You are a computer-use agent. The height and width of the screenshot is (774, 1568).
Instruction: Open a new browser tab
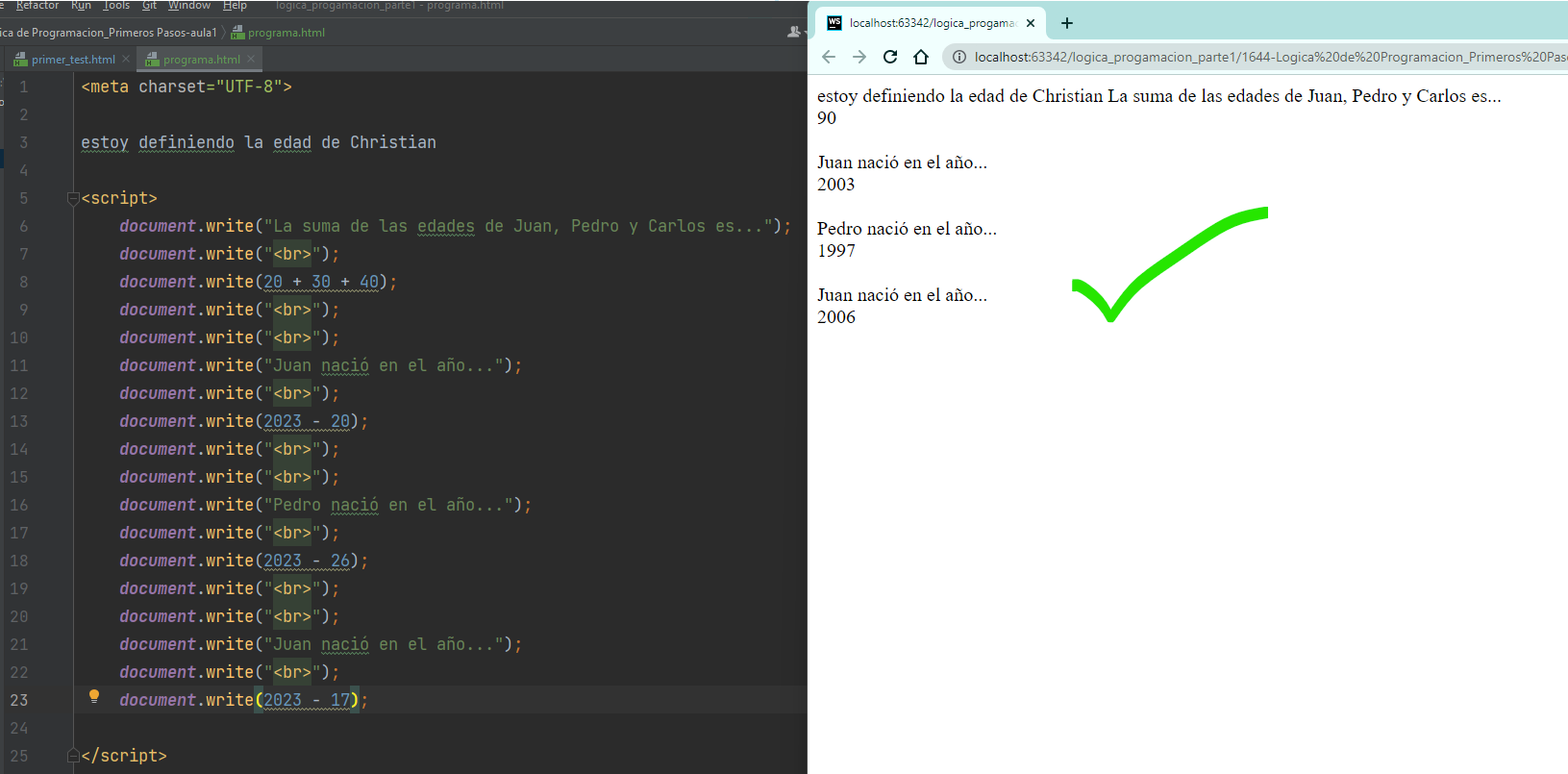coord(1067,23)
